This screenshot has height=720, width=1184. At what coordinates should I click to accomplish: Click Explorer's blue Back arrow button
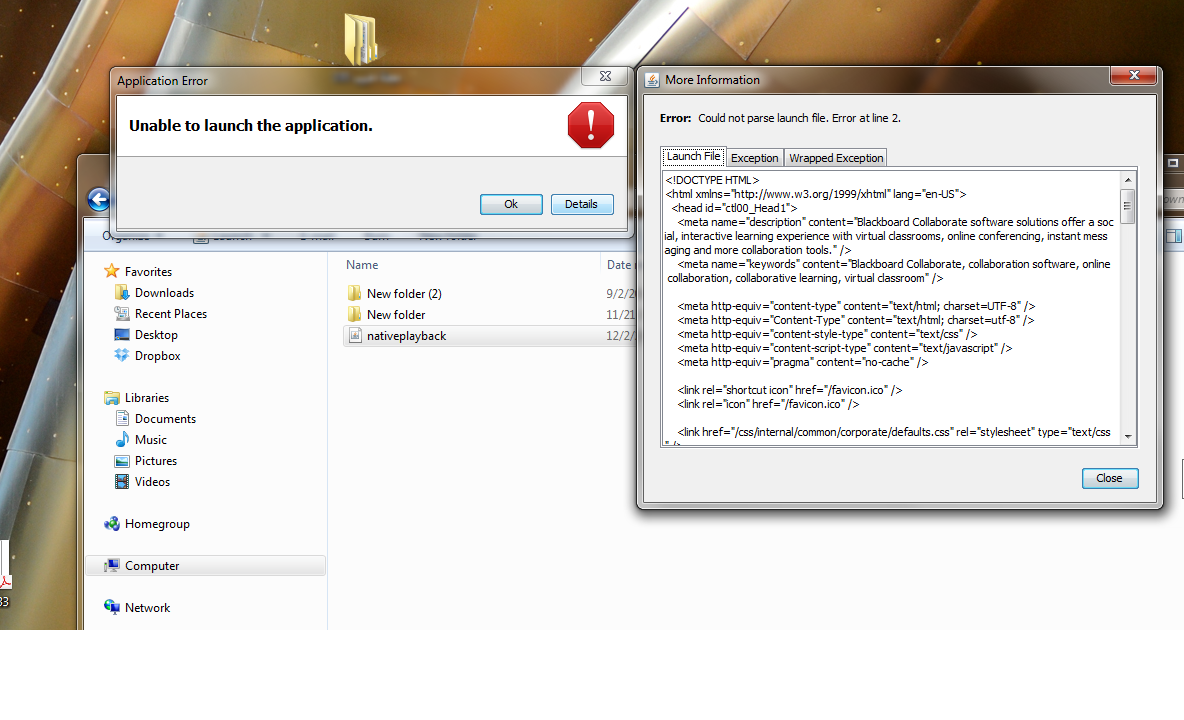pyautogui.click(x=98, y=200)
